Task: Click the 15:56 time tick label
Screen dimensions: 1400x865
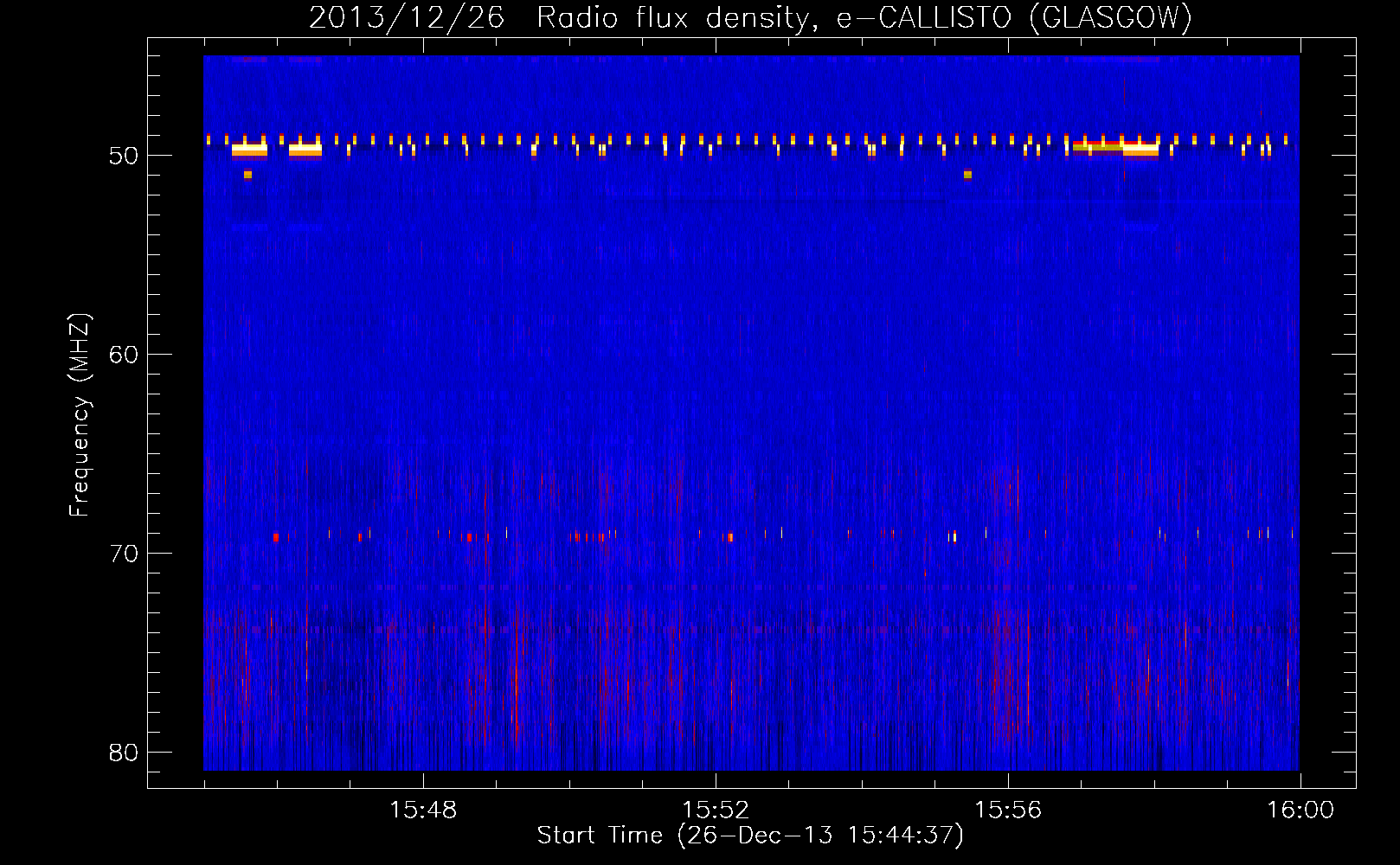Action: coord(1008,811)
